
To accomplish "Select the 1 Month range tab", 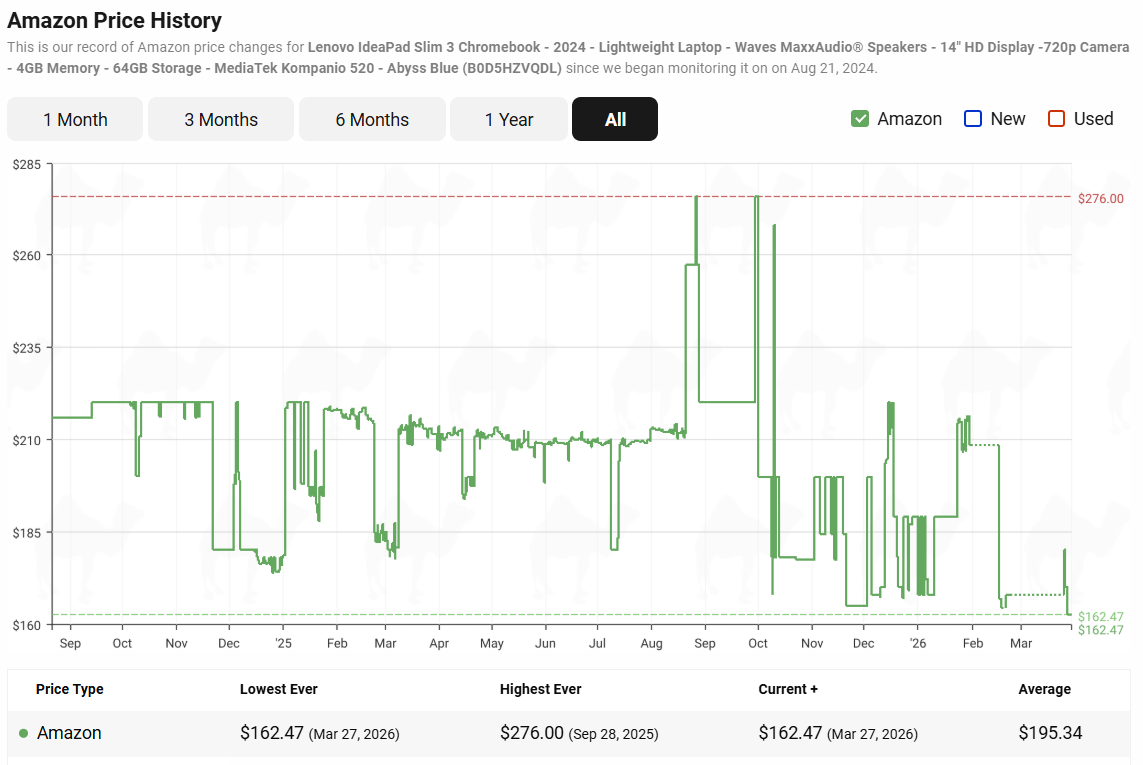I will pos(75,119).
